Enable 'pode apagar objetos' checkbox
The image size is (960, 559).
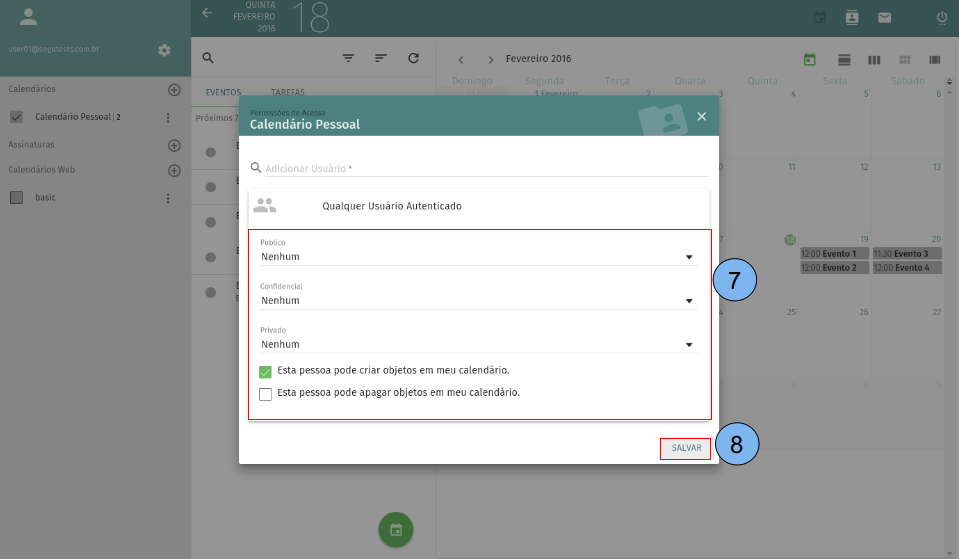[x=265, y=394]
